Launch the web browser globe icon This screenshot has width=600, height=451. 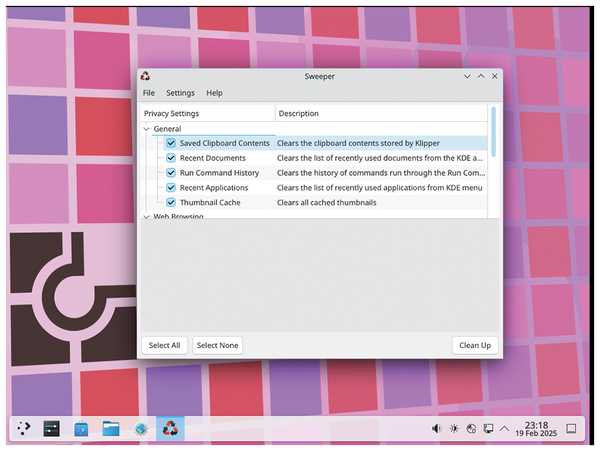(141, 429)
